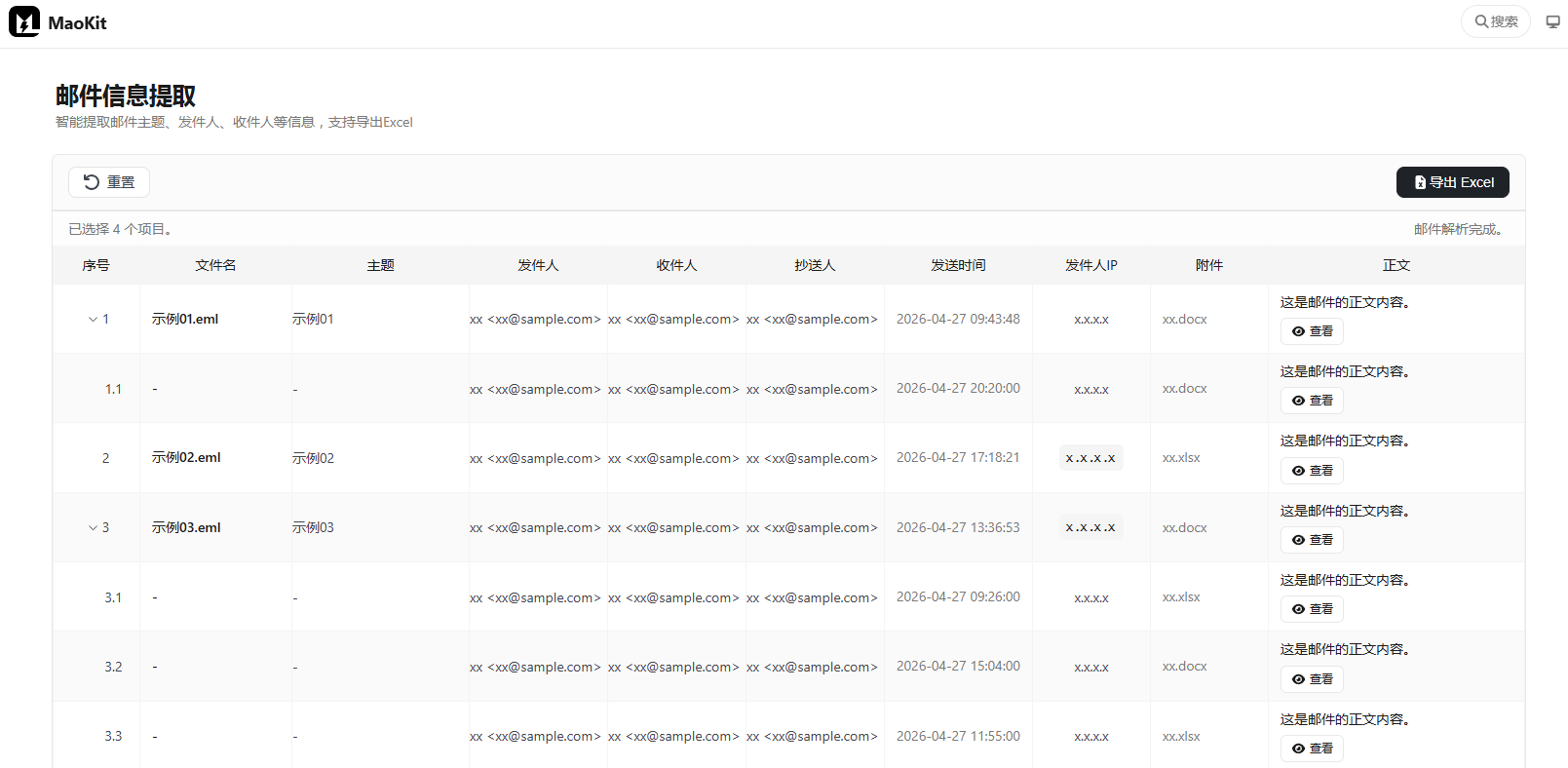The height and width of the screenshot is (768, 1568).
Task: Click the 邮件解析完成 status text
Action: [x=1461, y=229]
